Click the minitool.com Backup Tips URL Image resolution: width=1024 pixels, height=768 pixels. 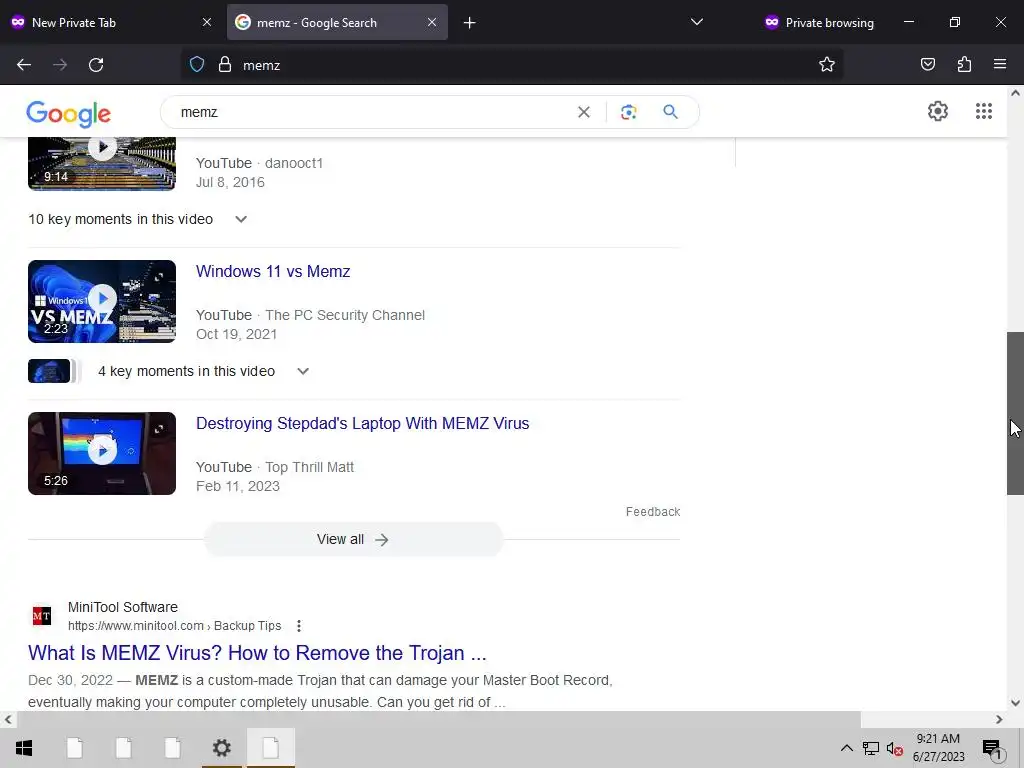pyautogui.click(x=174, y=626)
